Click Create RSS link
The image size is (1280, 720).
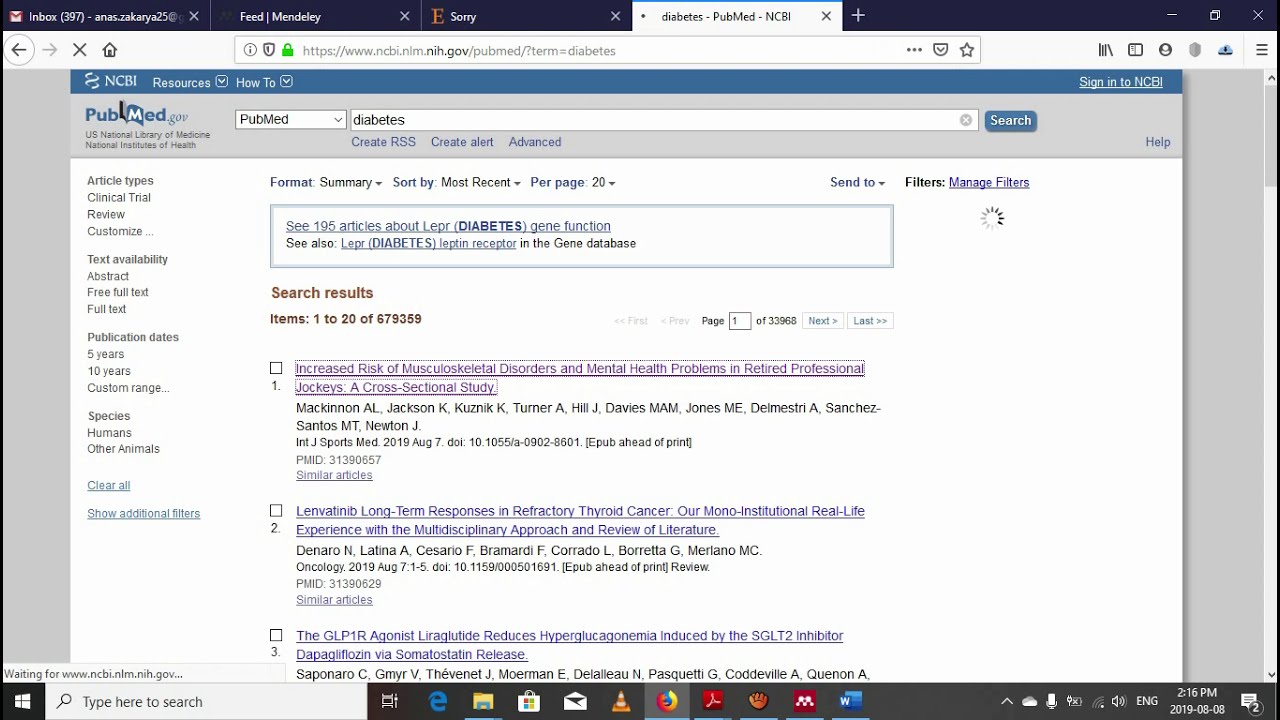point(383,142)
